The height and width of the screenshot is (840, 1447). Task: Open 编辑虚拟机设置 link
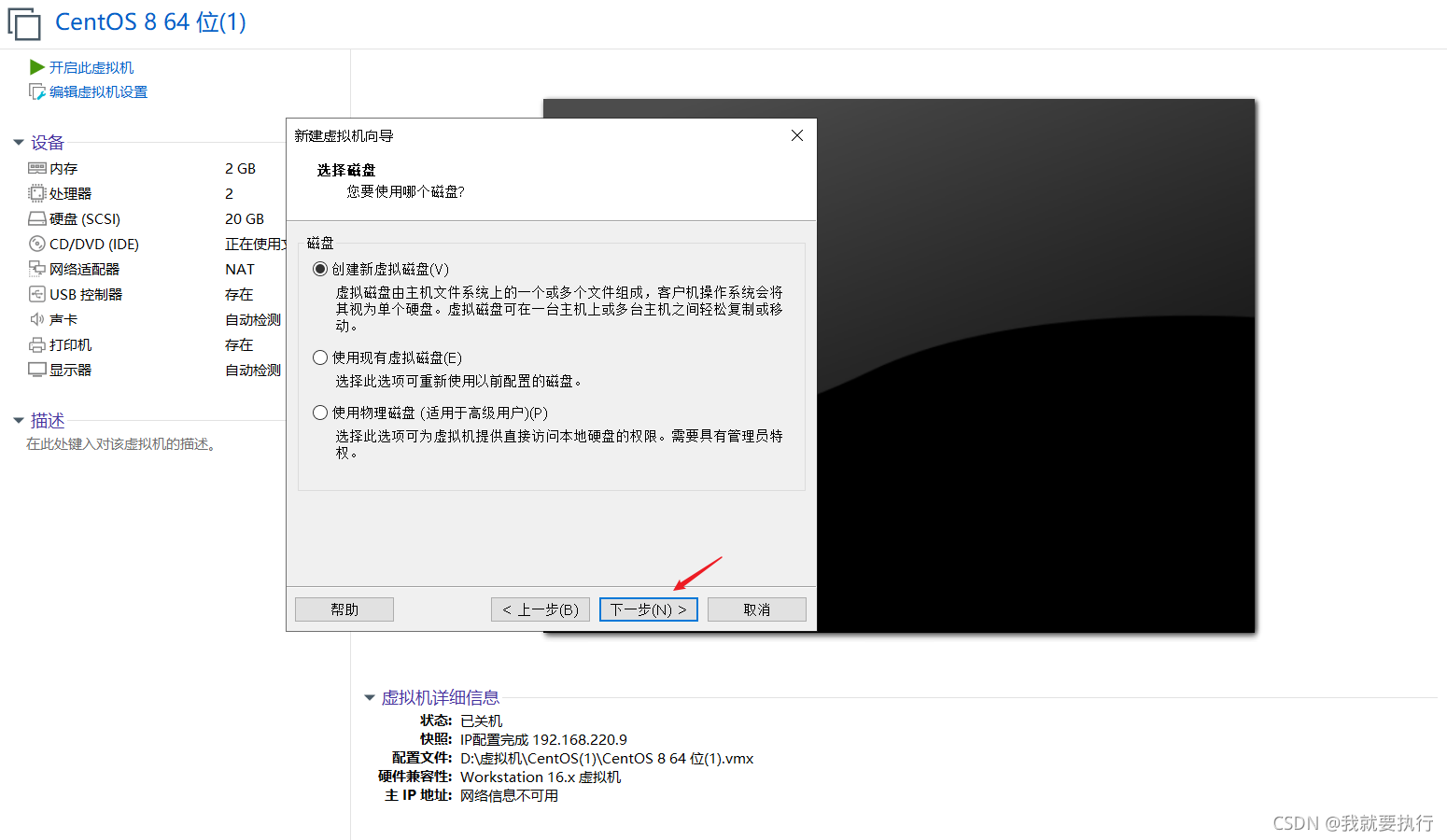point(98,91)
